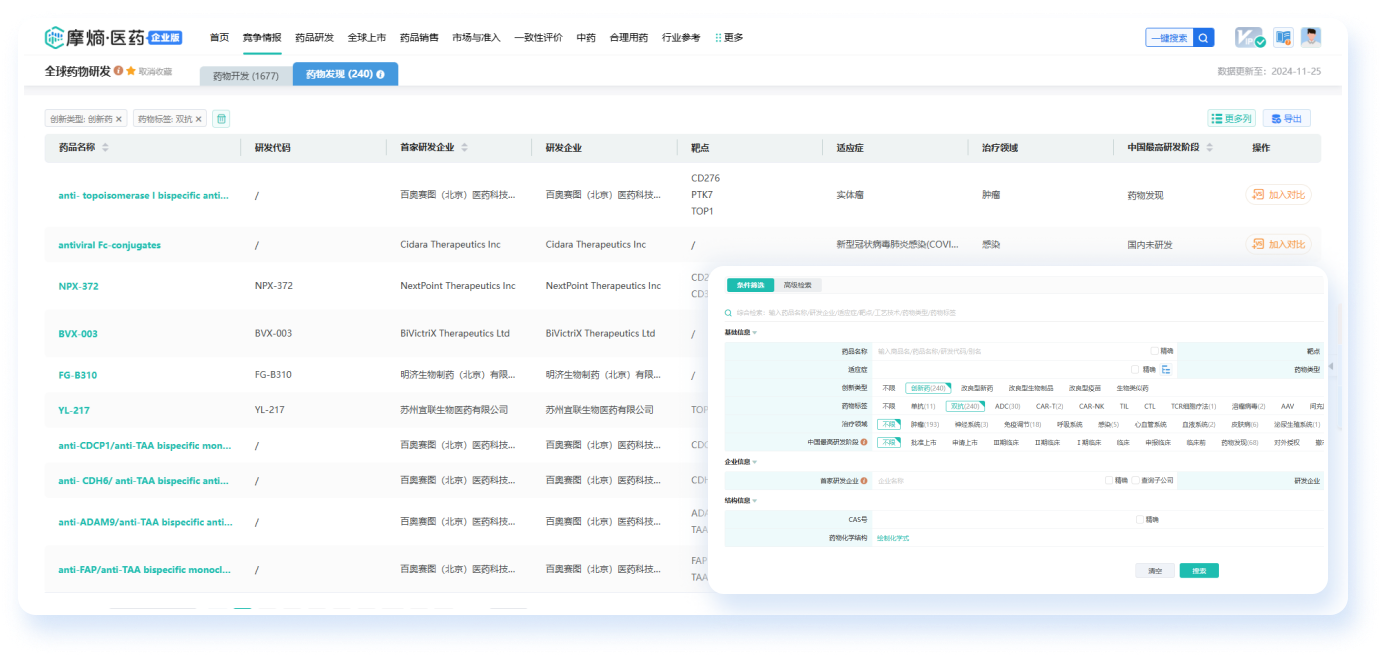Click 加入对比 for anti-topoisomerase row

(x=1278, y=195)
